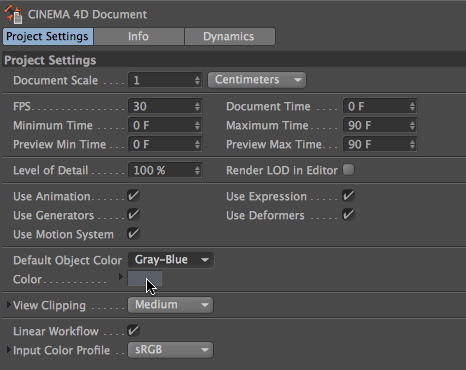
Task: Open the Dynamics tab
Action: [x=230, y=36]
